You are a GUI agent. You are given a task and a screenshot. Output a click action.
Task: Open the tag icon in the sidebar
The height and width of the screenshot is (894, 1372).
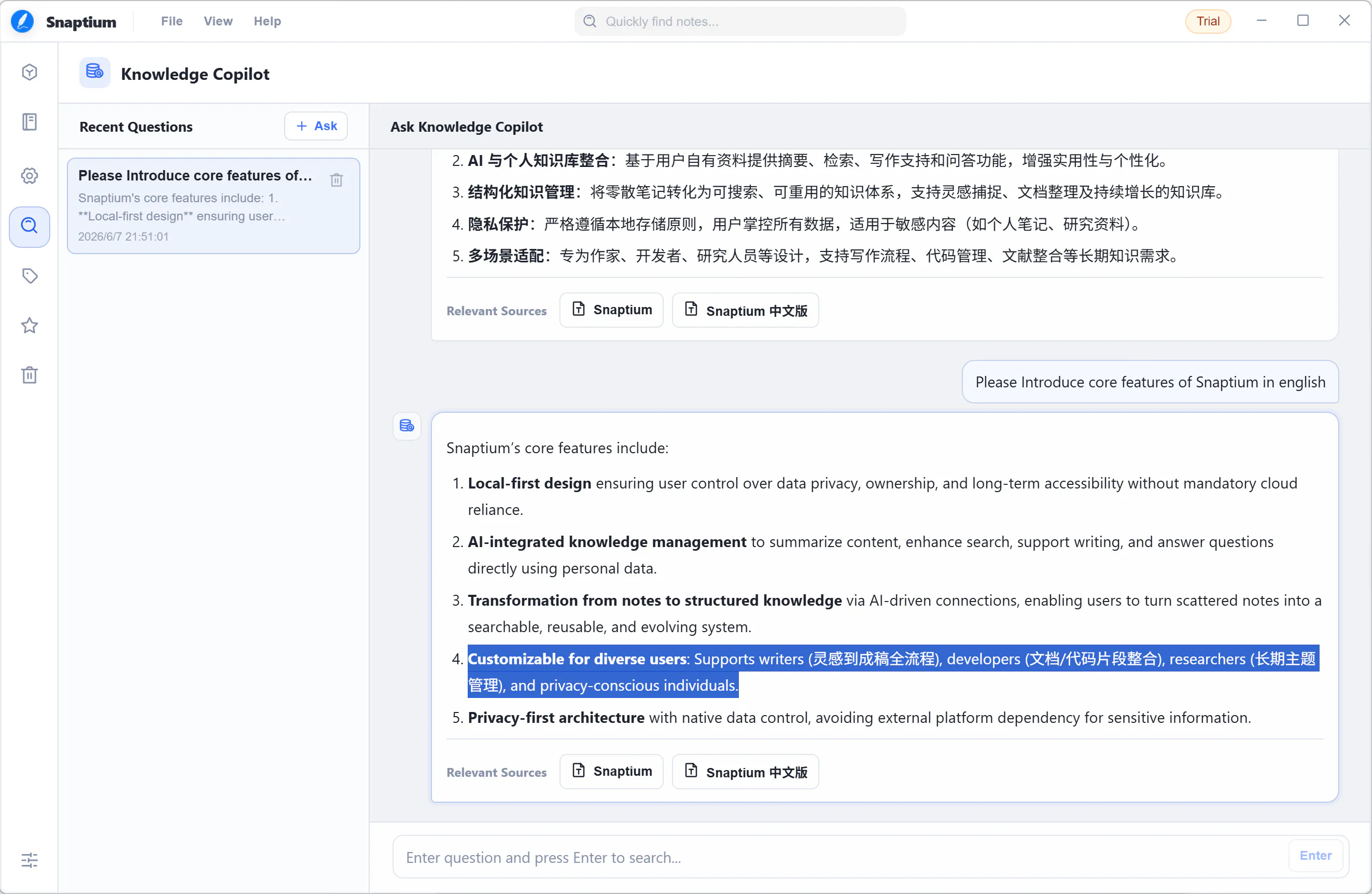(30, 275)
